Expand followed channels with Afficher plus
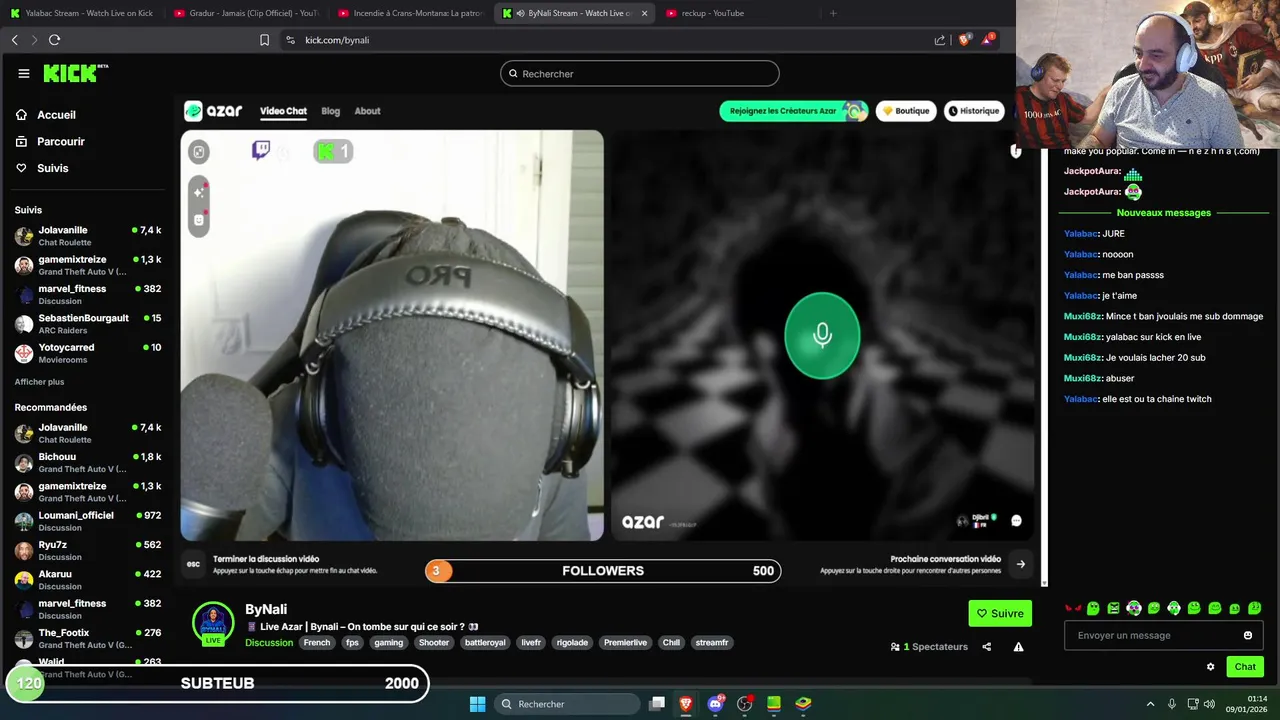 pyautogui.click(x=39, y=382)
